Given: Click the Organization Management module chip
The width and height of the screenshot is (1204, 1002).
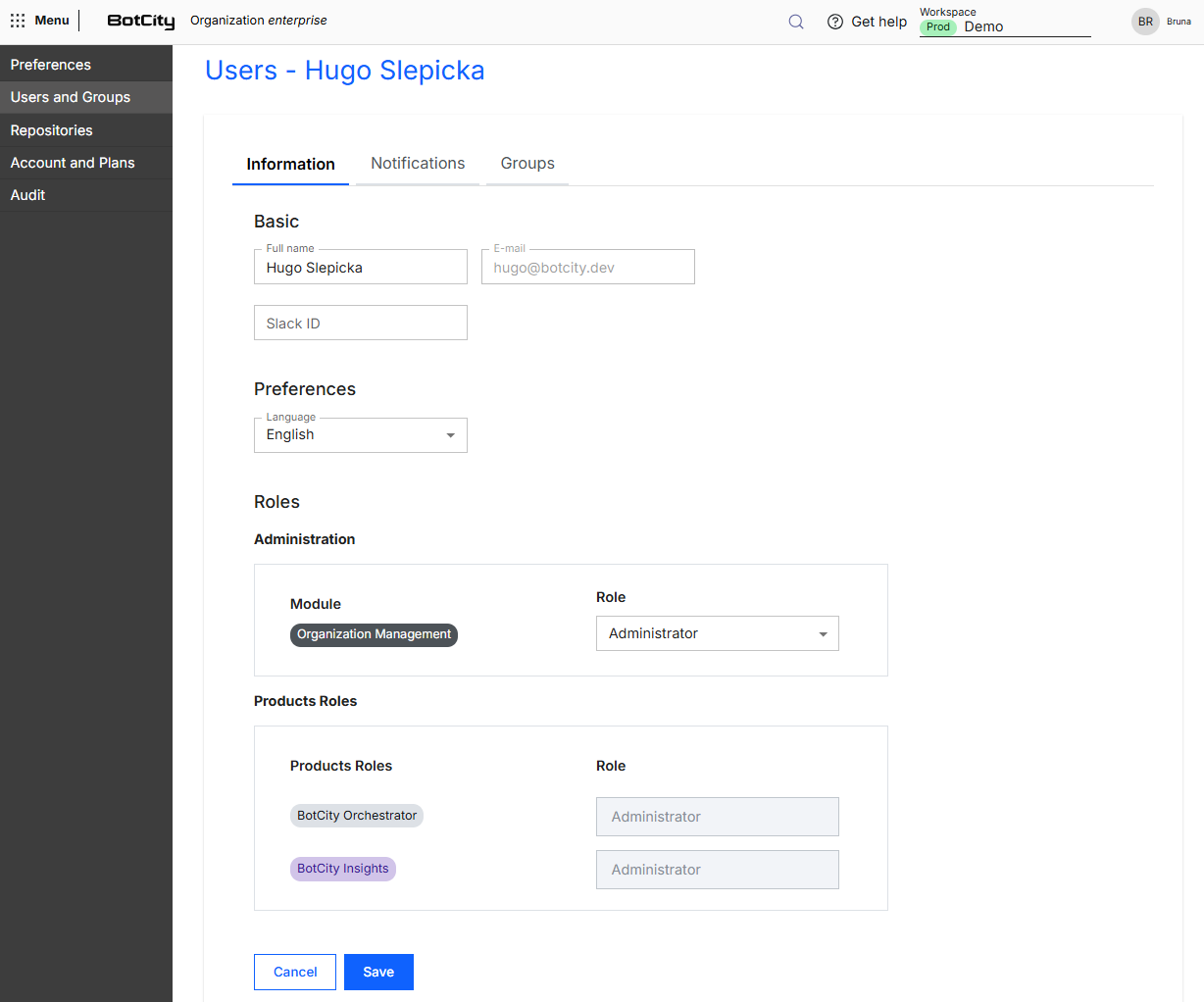Looking at the screenshot, I should tap(374, 634).
